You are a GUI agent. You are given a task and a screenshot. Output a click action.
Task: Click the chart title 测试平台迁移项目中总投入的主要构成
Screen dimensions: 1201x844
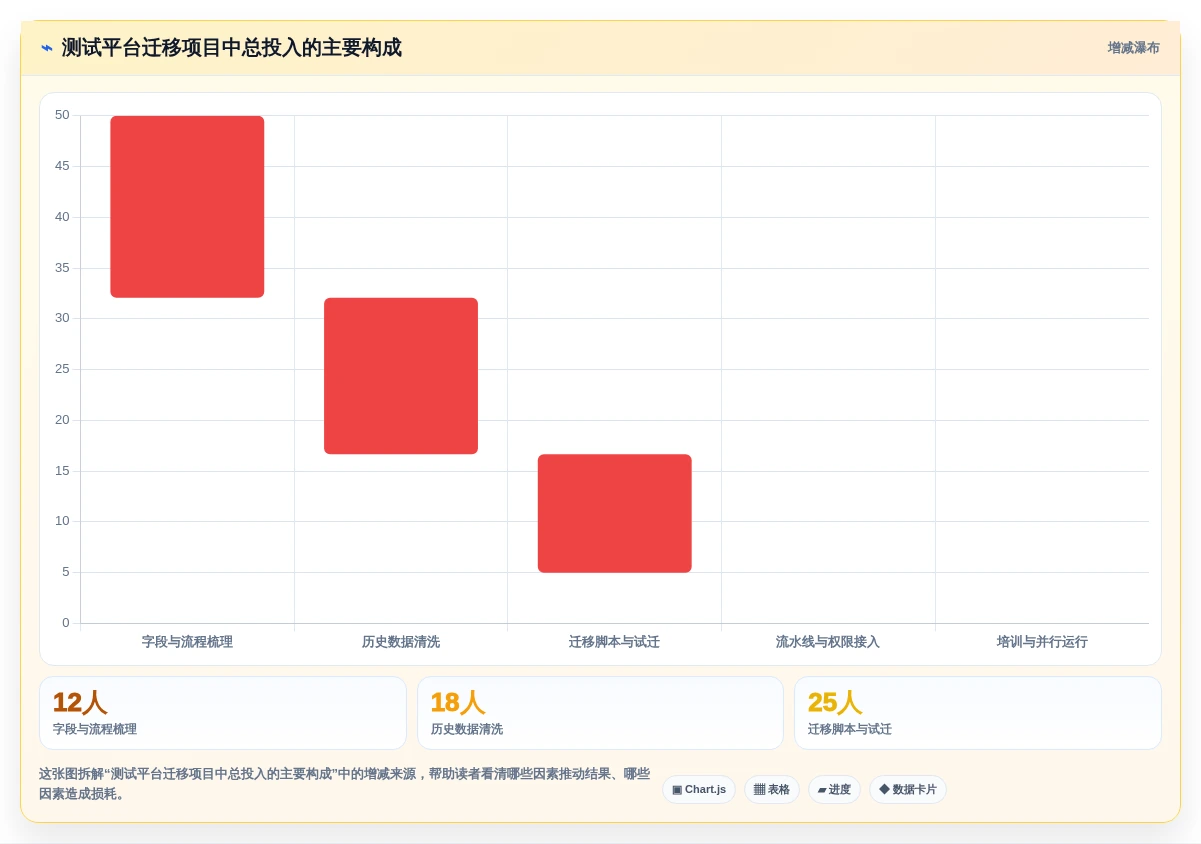tap(232, 48)
